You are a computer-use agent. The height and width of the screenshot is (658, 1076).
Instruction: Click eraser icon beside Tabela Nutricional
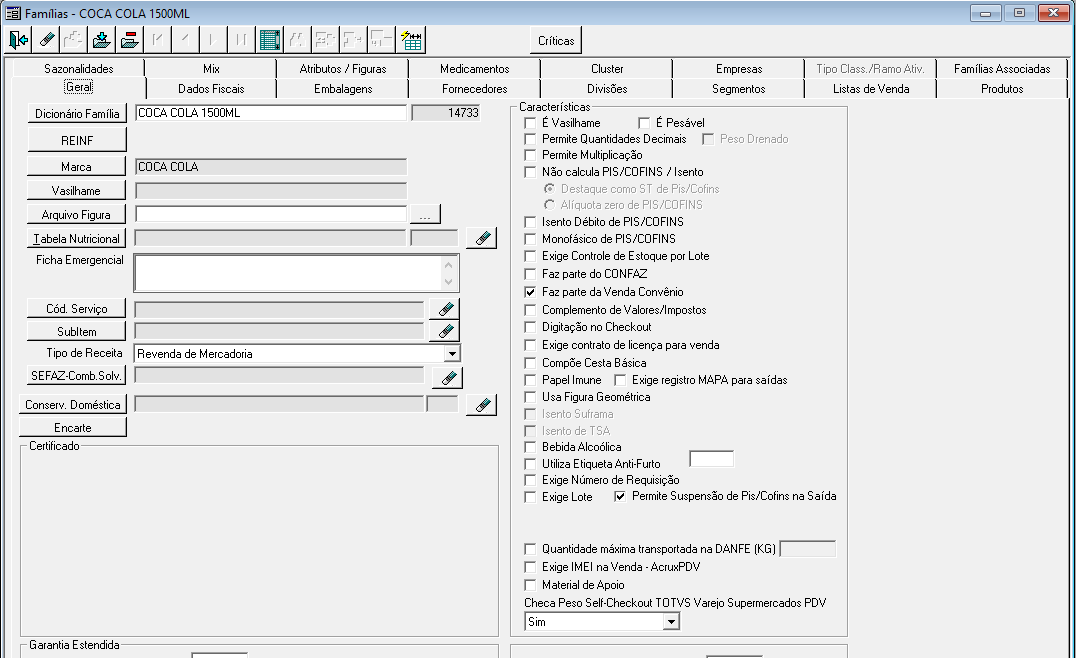coord(482,238)
